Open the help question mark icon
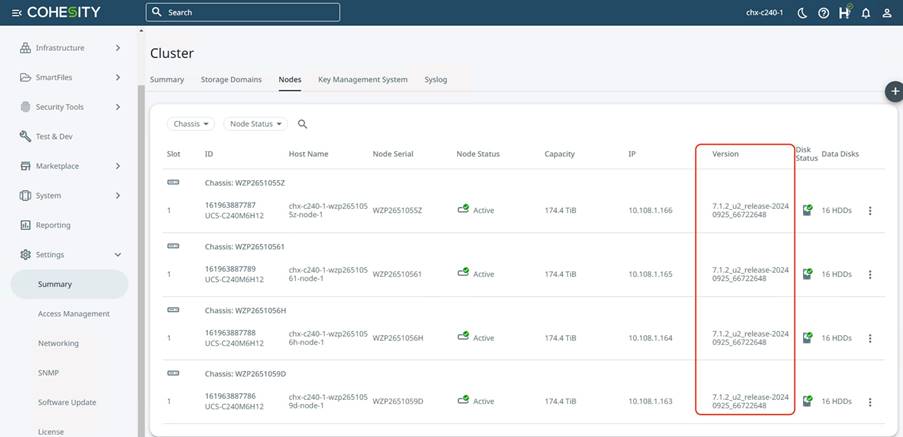Viewport: 903px width, 437px height. point(823,13)
